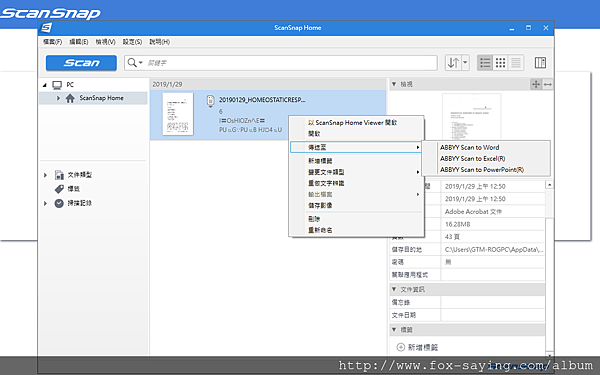
Task: Choose 以 ScanSnap Home Viewer 開啟
Action: 352,123
